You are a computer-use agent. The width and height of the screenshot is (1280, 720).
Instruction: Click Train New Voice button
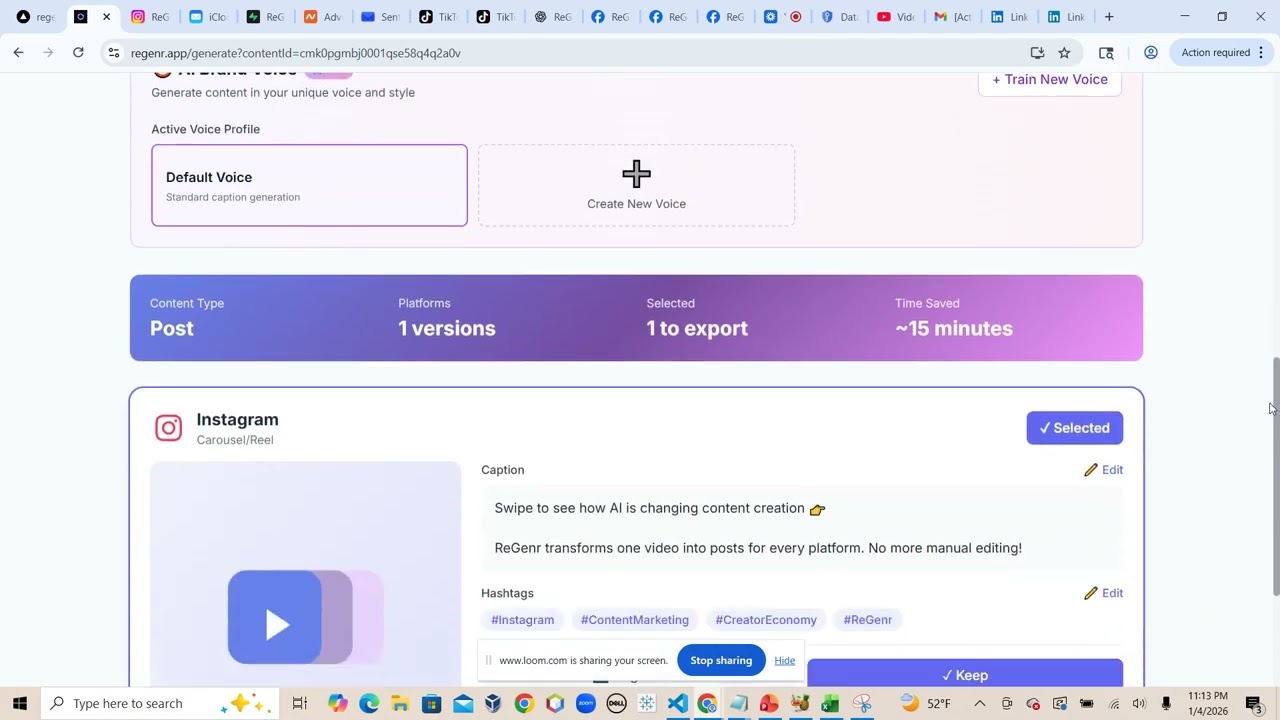[x=1050, y=80]
